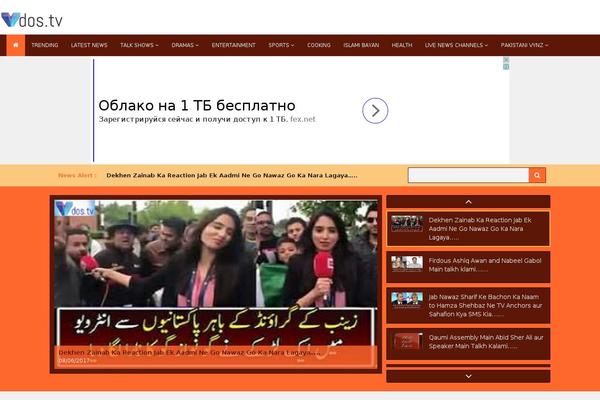Click the thumbnail of the Firdous Ashiq Awan item
The image size is (600, 400).
407,264
